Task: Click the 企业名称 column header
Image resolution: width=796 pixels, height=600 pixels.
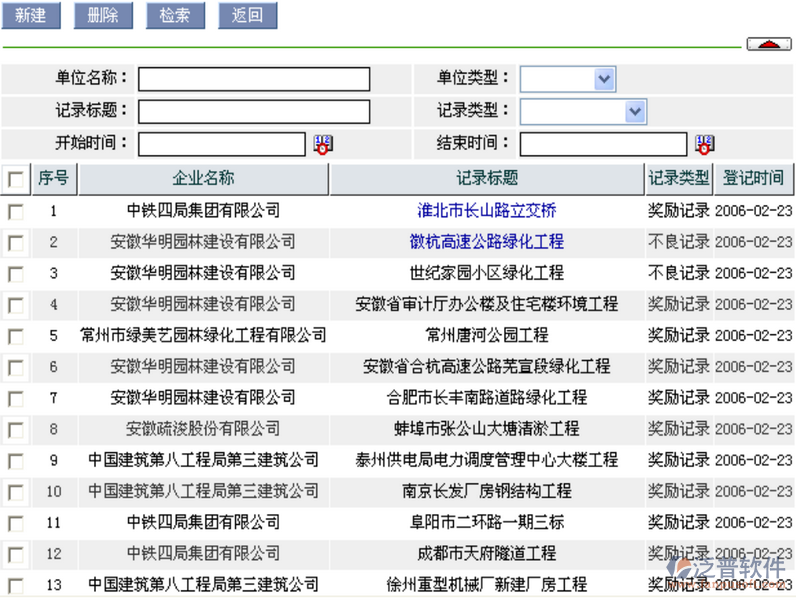Action: pos(203,179)
